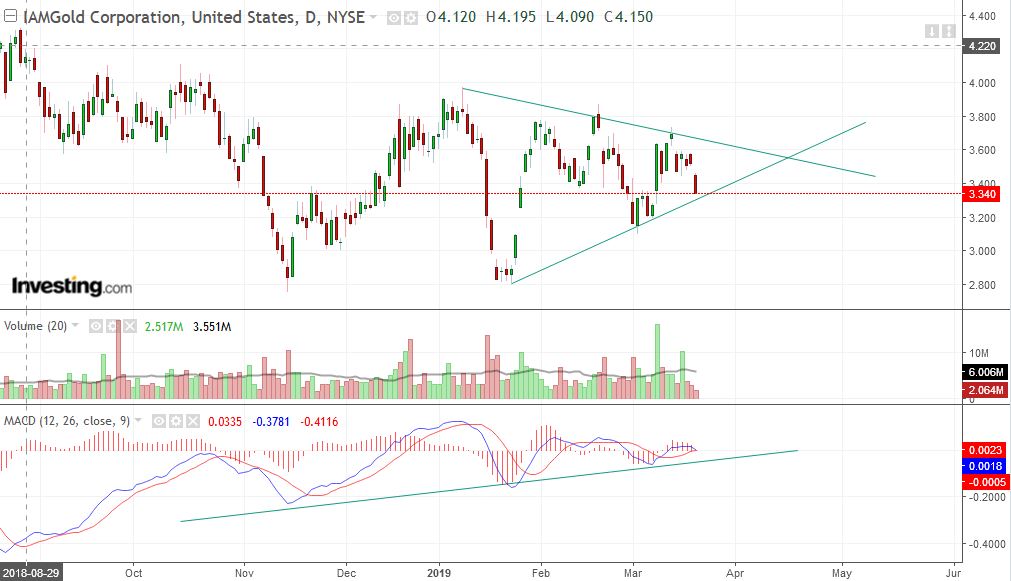Click the open value O4.120
Image resolution: width=1011 pixels, height=581 pixels.
451,17
